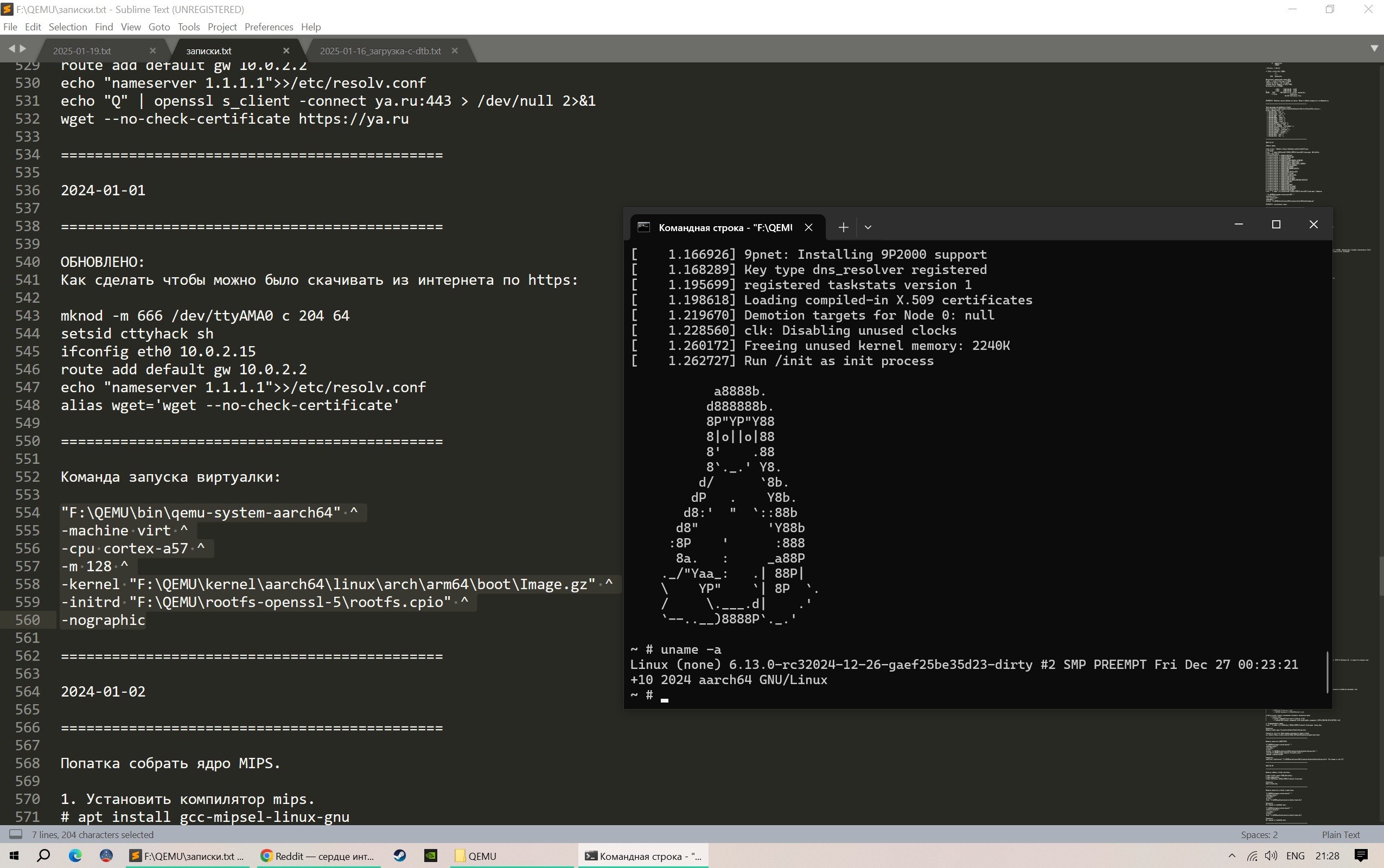Open the Preferences menu
The width and height of the screenshot is (1384, 868).
click(268, 27)
